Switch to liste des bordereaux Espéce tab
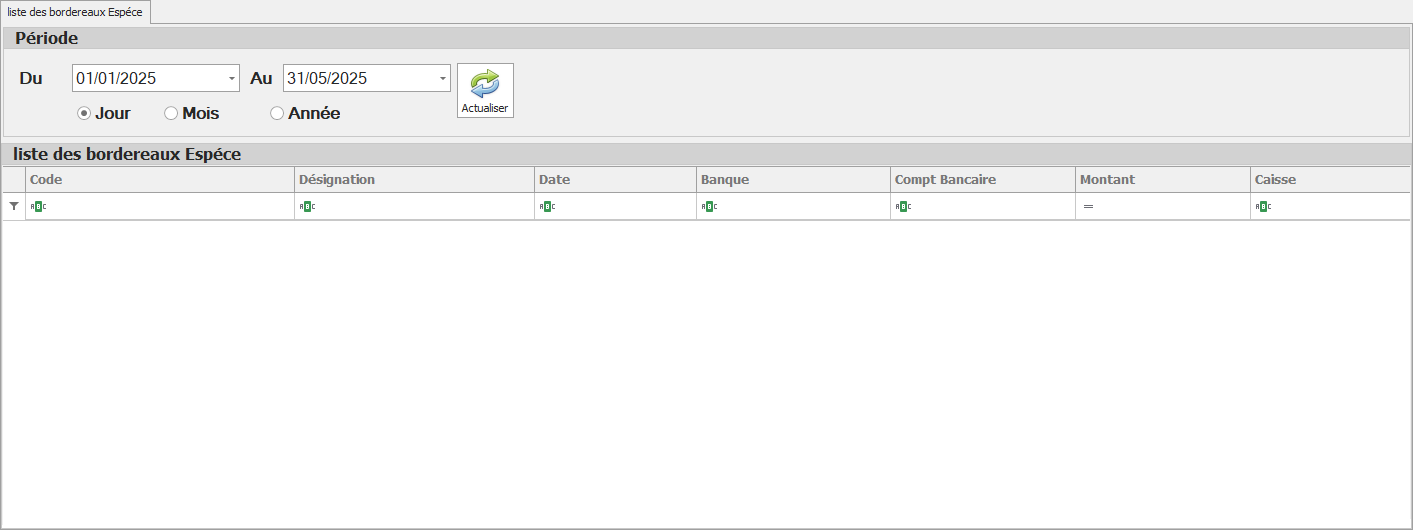 75,12
